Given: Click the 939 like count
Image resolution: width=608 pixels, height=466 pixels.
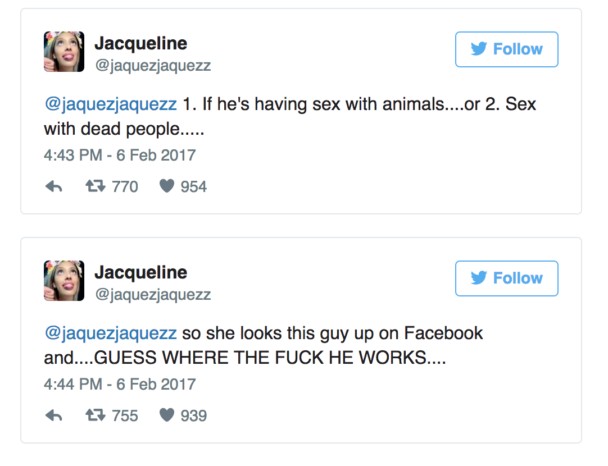Looking at the screenshot, I should (193, 415).
